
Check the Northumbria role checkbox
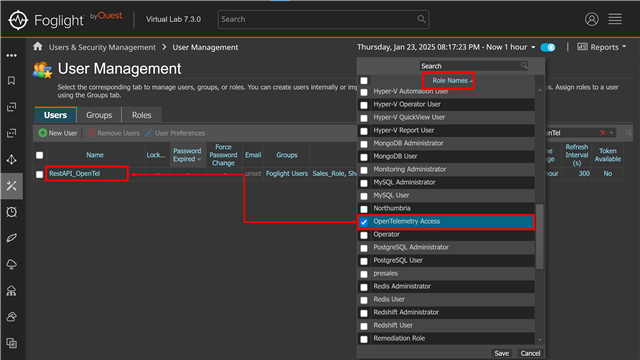tap(364, 209)
